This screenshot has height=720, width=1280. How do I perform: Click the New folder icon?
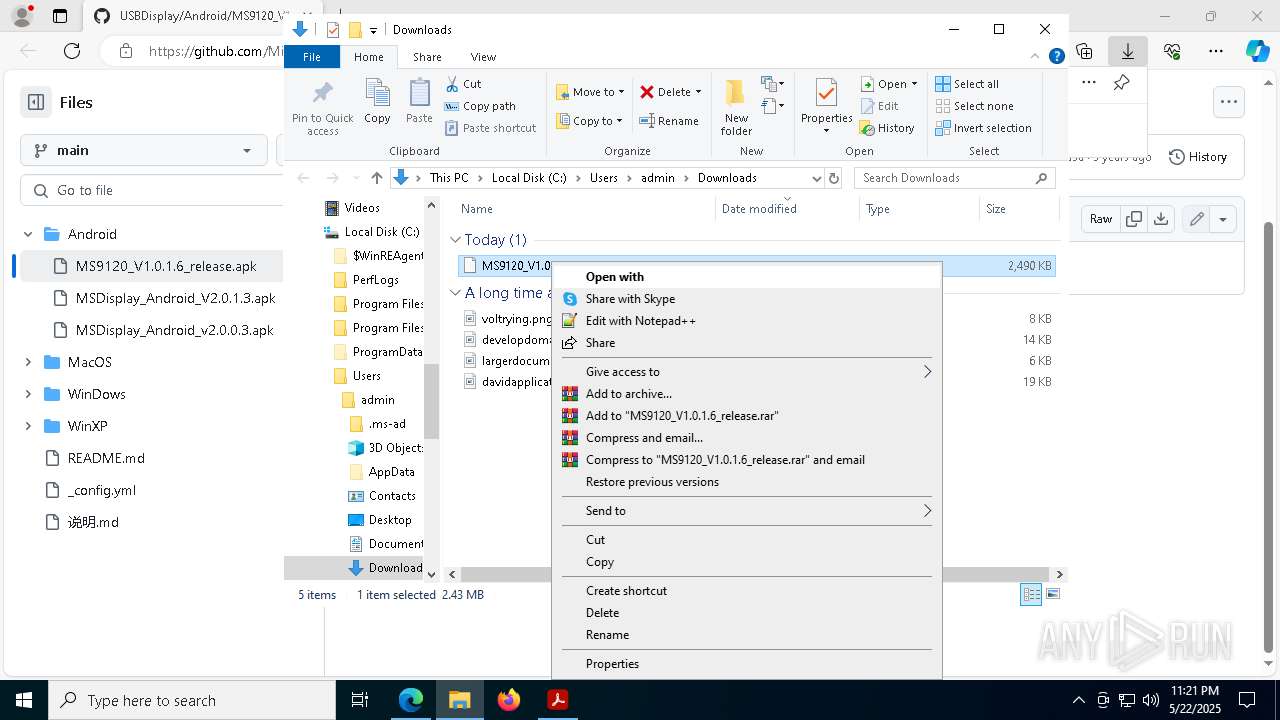pos(736,107)
